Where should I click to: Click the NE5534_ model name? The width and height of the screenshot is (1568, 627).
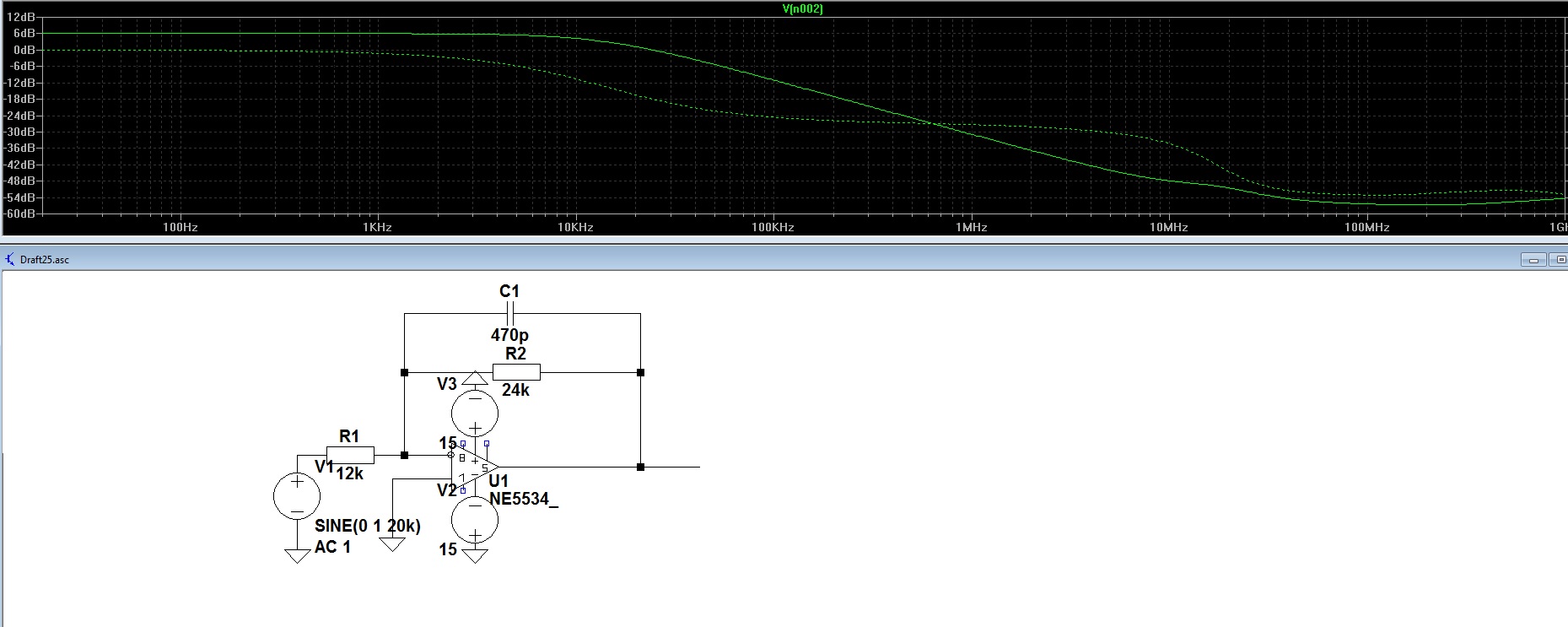[524, 499]
